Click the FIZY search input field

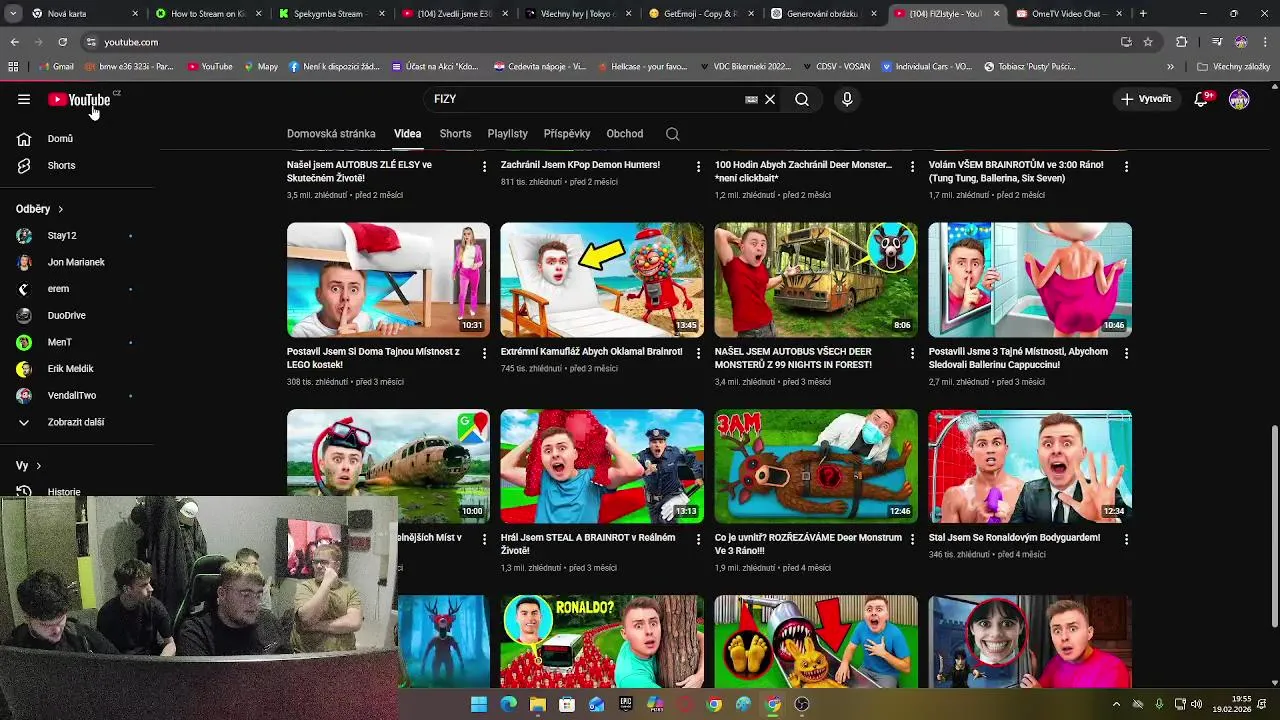point(585,99)
